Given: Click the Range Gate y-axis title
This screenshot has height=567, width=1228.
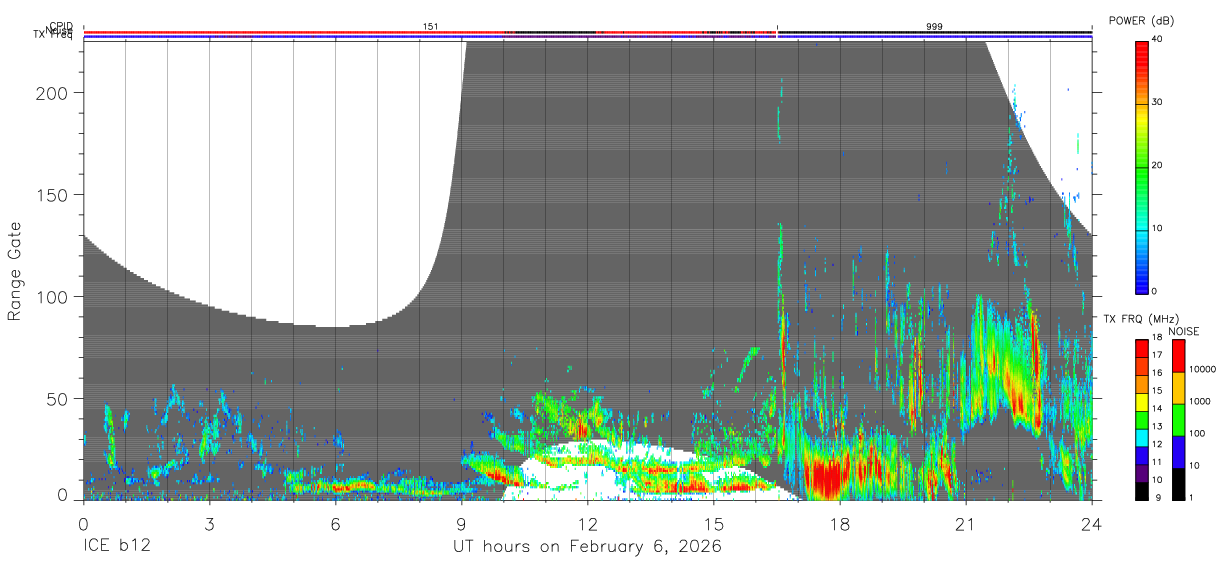Looking at the screenshot, I should (15, 271).
